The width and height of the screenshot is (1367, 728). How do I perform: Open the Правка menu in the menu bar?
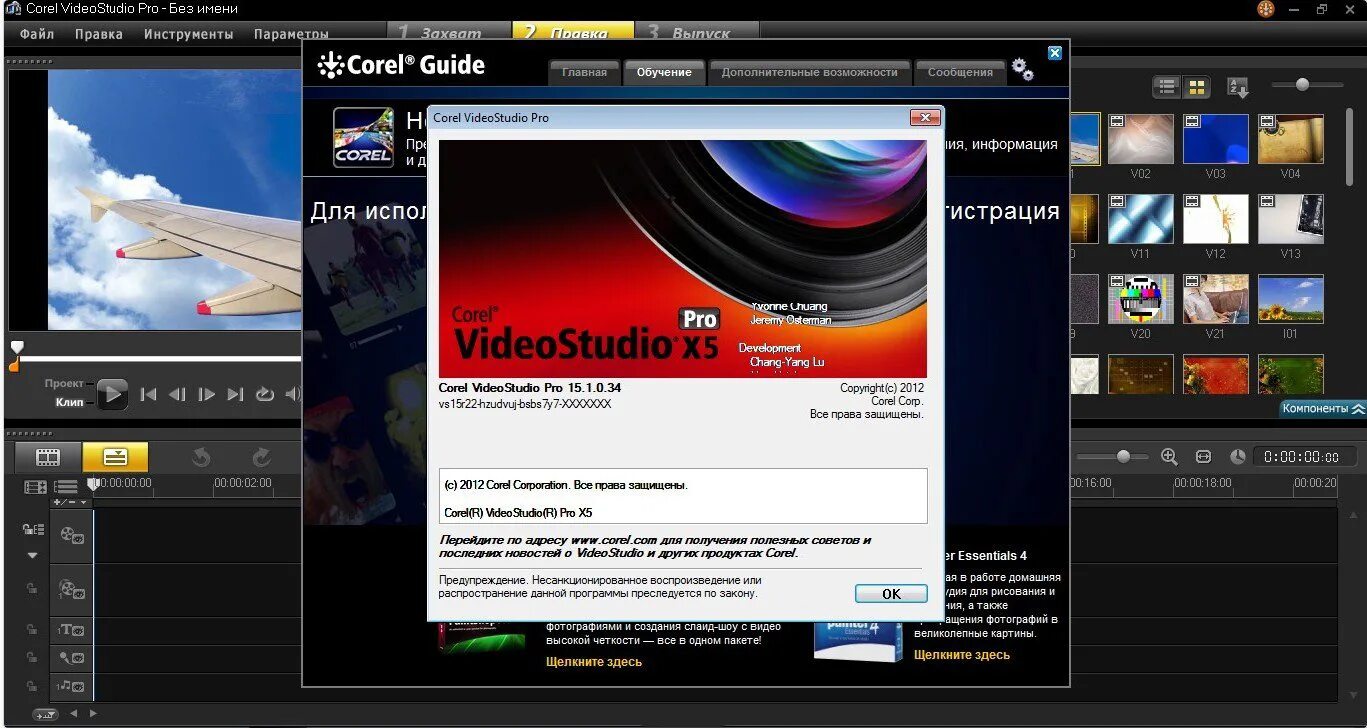(99, 33)
